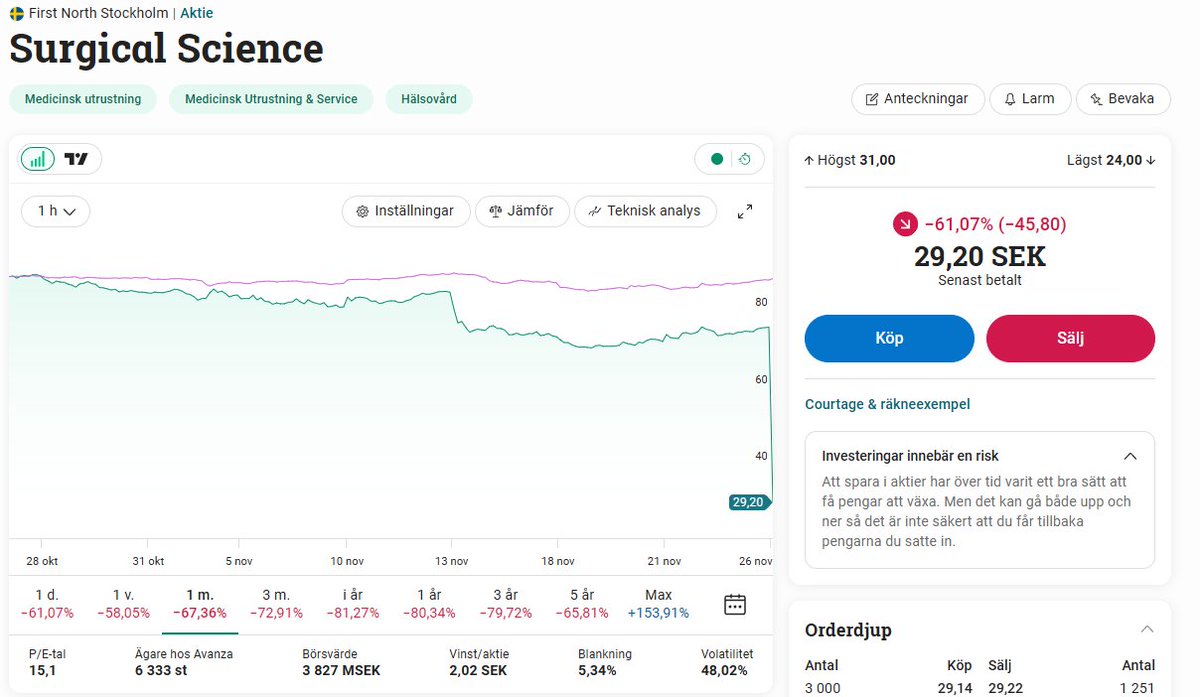The width and height of the screenshot is (1200, 697).
Task: Click the Antal 1 251 sell volume
Action: click(x=1138, y=688)
